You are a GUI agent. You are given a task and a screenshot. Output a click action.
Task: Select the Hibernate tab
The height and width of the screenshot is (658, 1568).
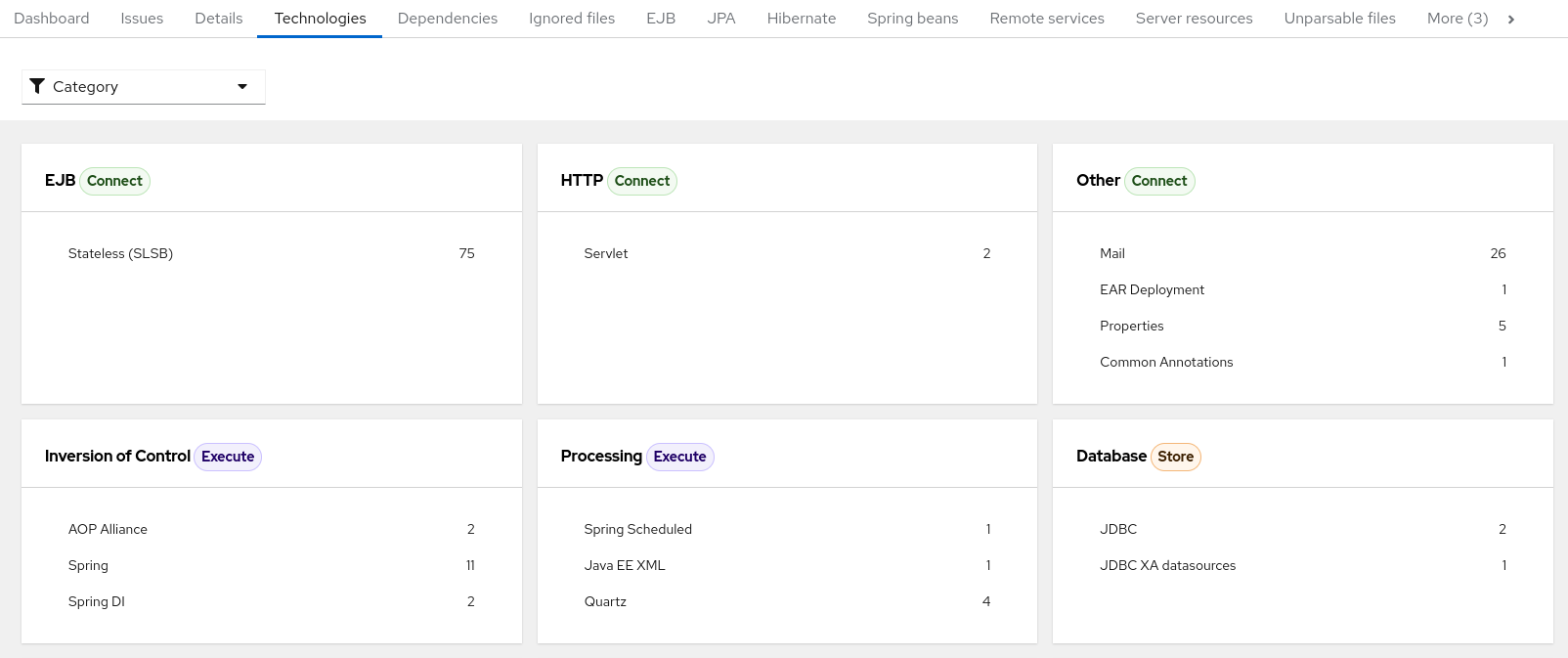click(x=801, y=19)
